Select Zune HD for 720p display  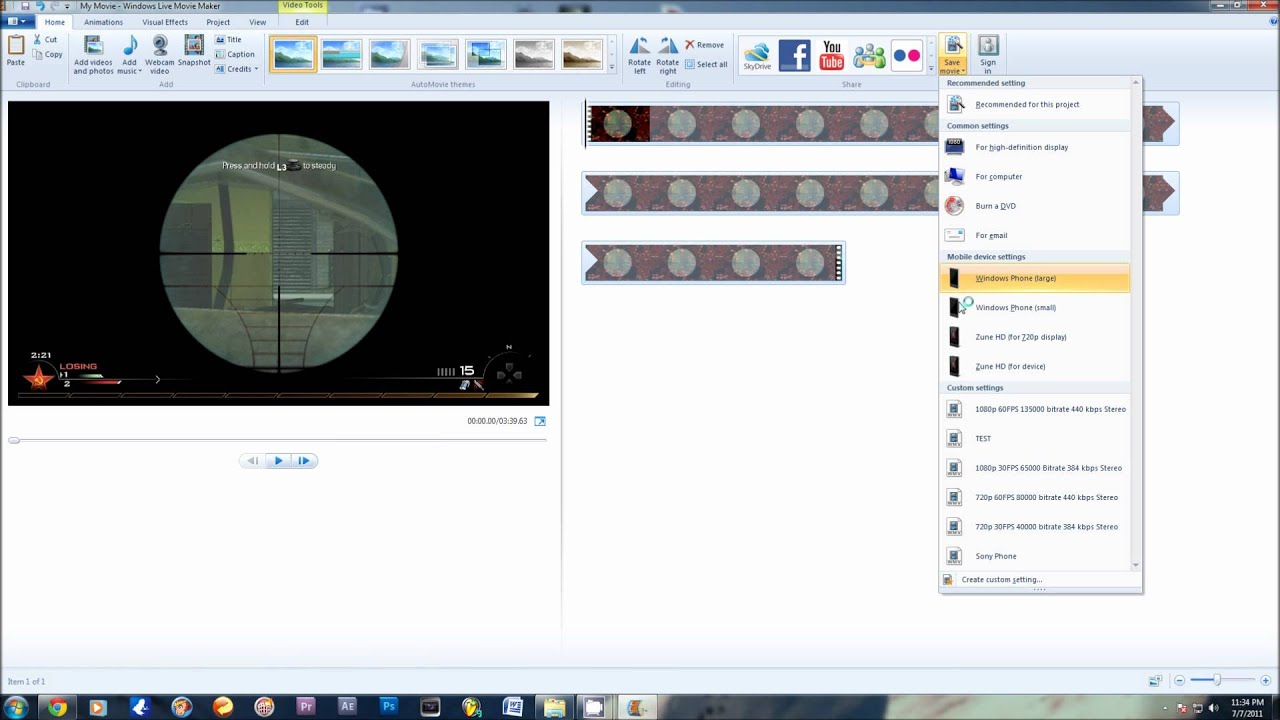tap(1036, 337)
